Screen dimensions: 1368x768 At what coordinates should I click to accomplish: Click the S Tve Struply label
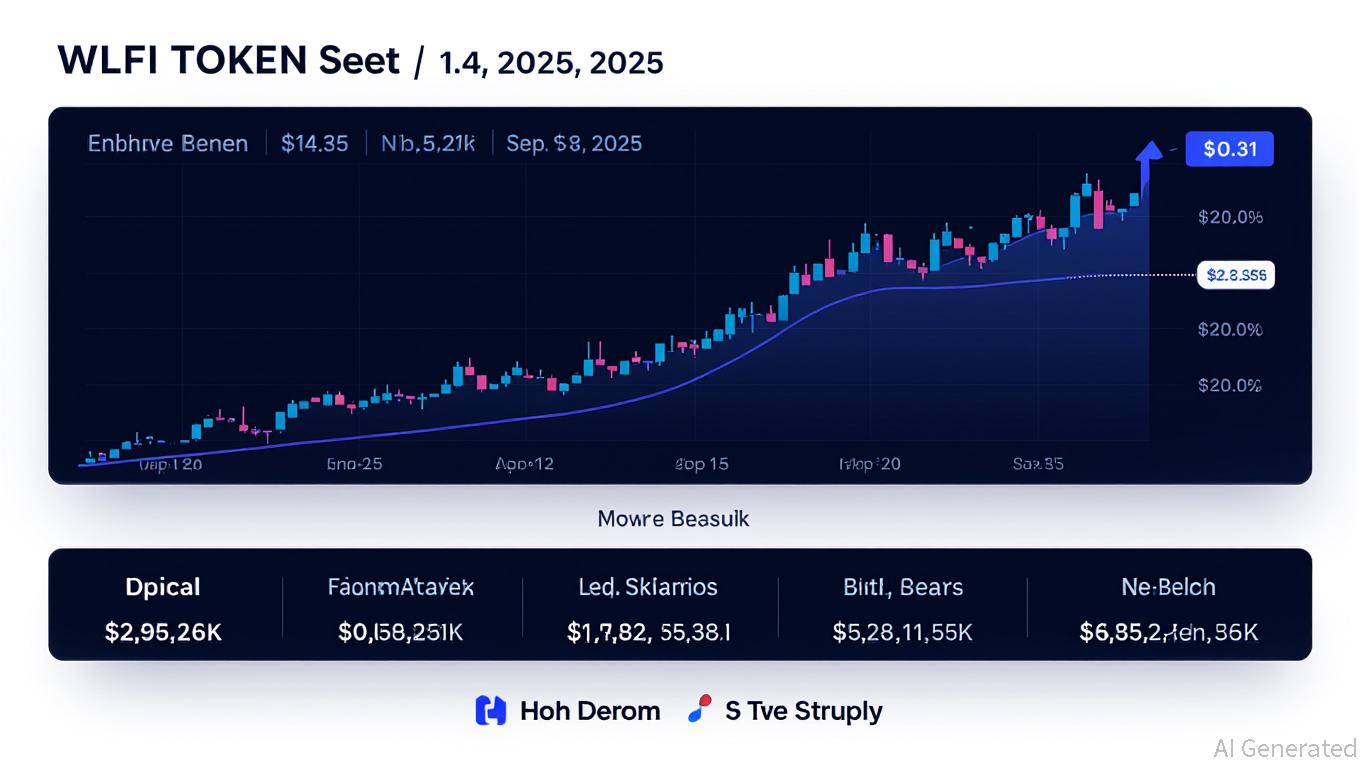click(803, 711)
